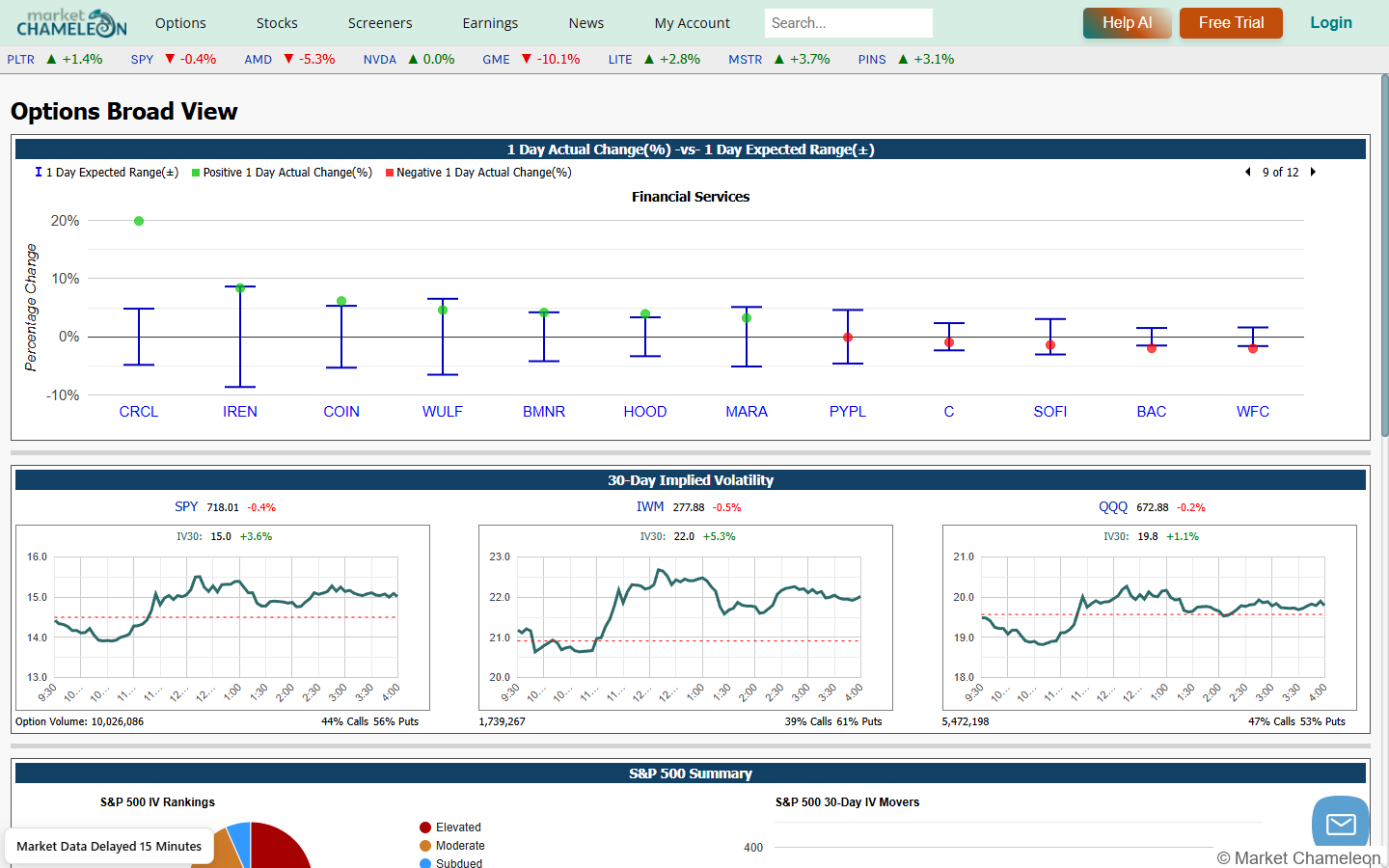Open the News menu

point(586,23)
